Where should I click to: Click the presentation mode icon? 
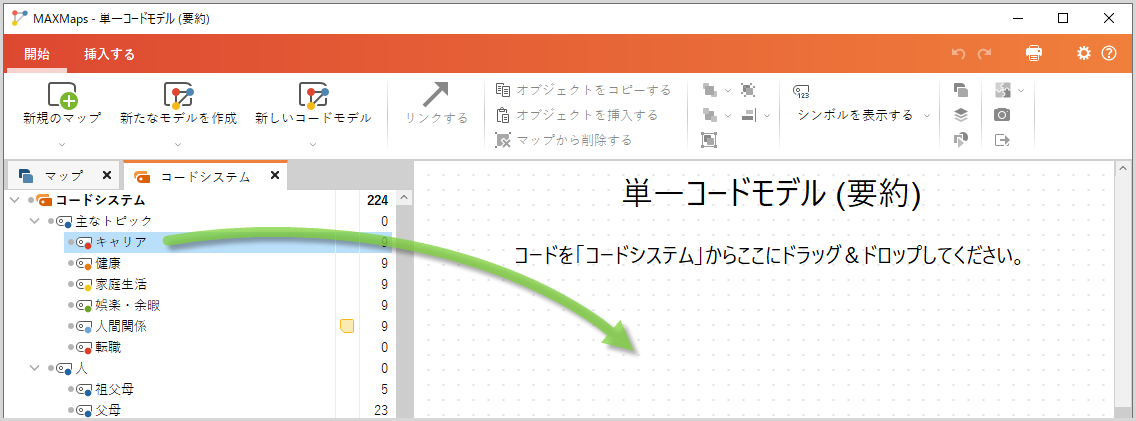(x=961, y=140)
